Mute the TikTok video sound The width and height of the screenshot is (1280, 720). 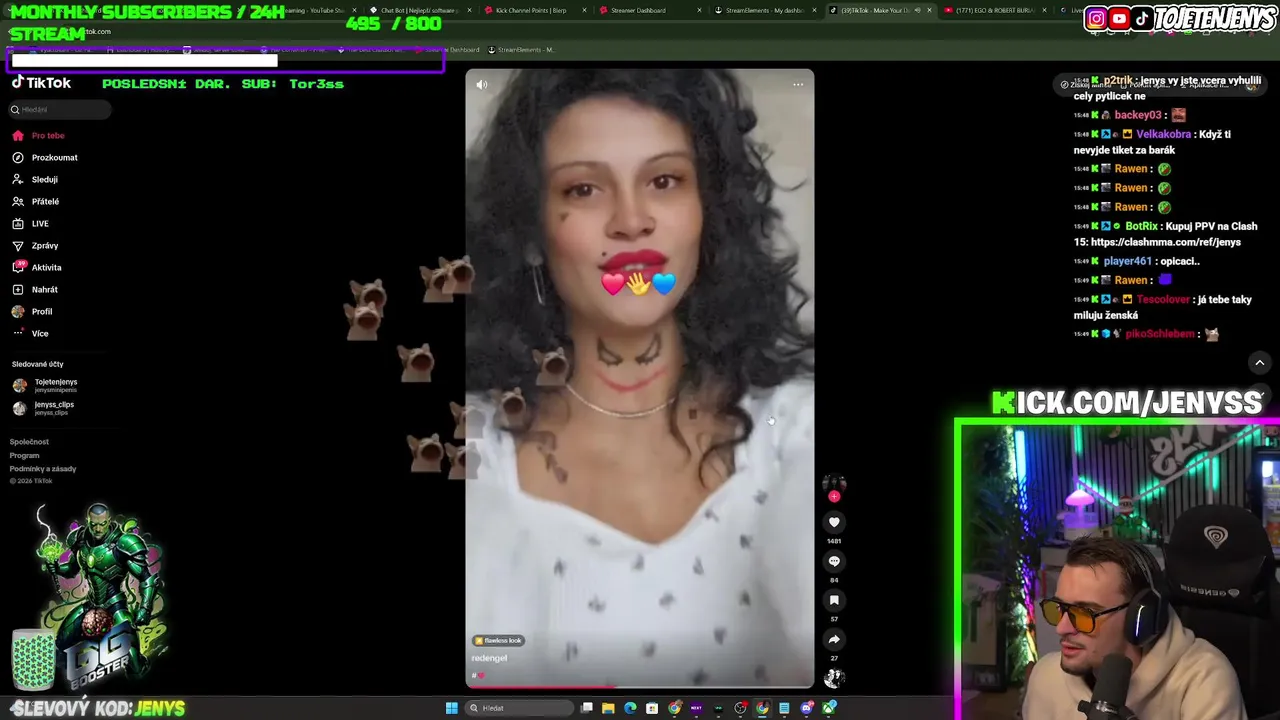[482, 85]
